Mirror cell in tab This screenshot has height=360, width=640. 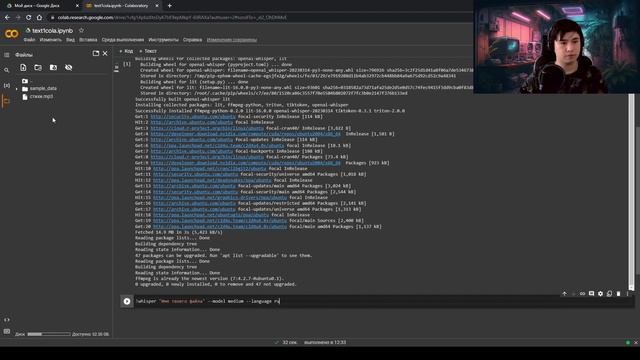[609, 293]
